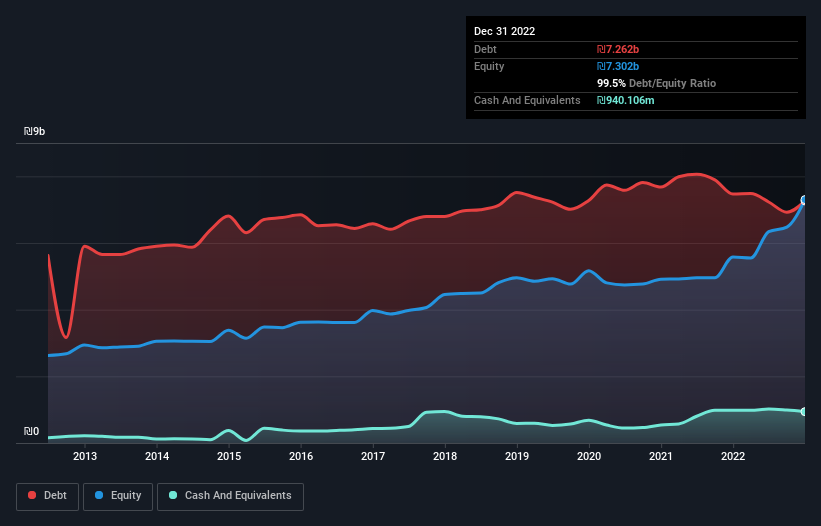The image size is (821, 526).
Task: Click the red Debt legend dot
Action: tap(32, 495)
